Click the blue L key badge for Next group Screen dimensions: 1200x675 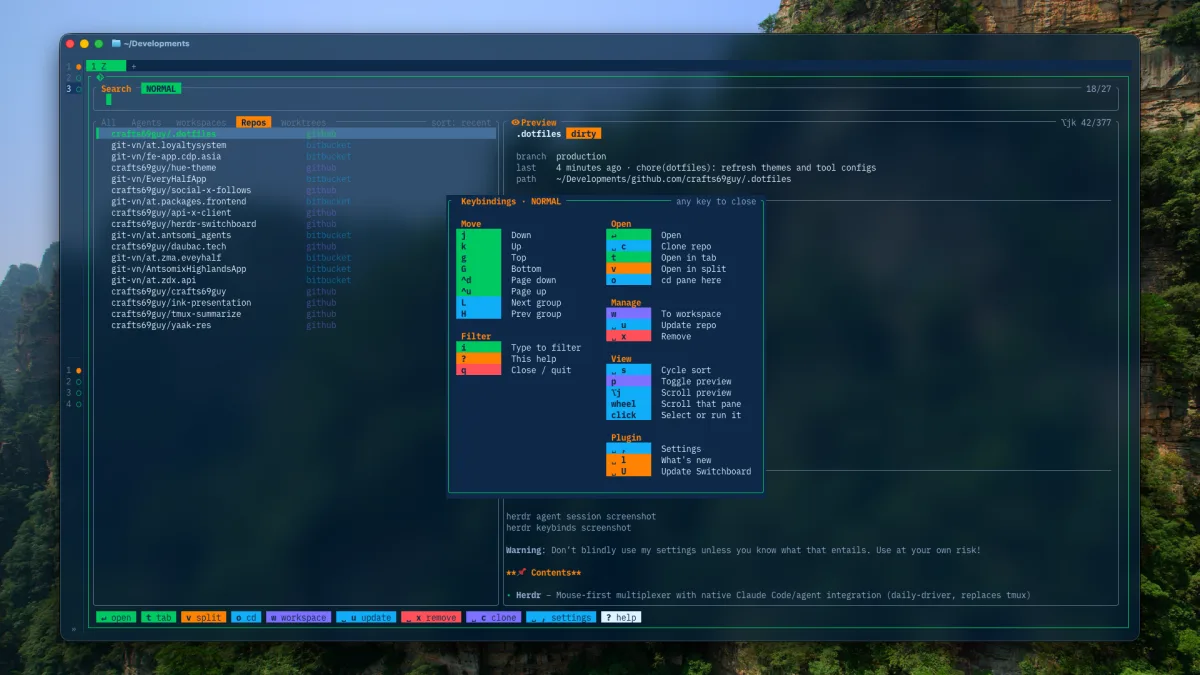point(478,302)
